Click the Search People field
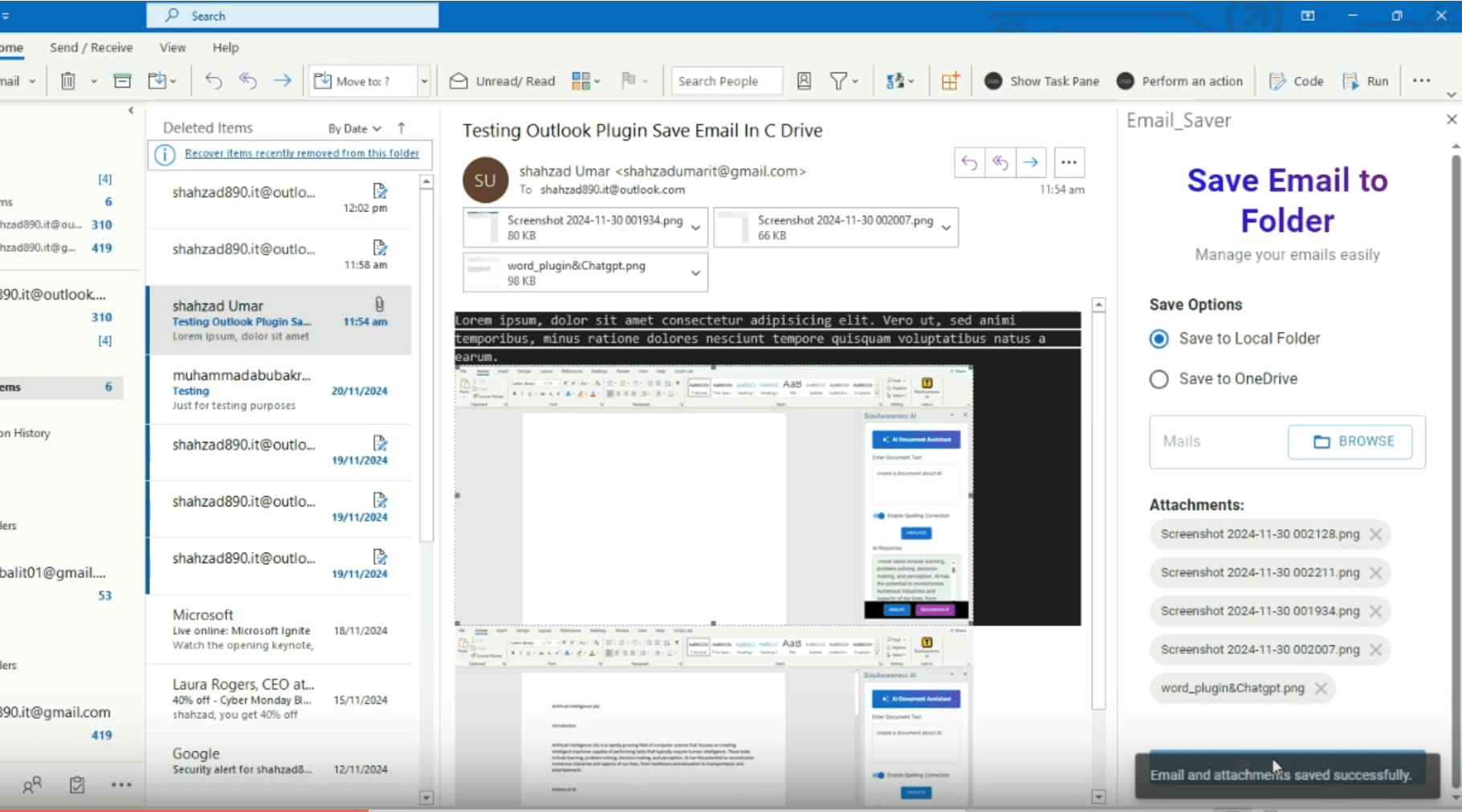1462x812 pixels. coord(727,81)
